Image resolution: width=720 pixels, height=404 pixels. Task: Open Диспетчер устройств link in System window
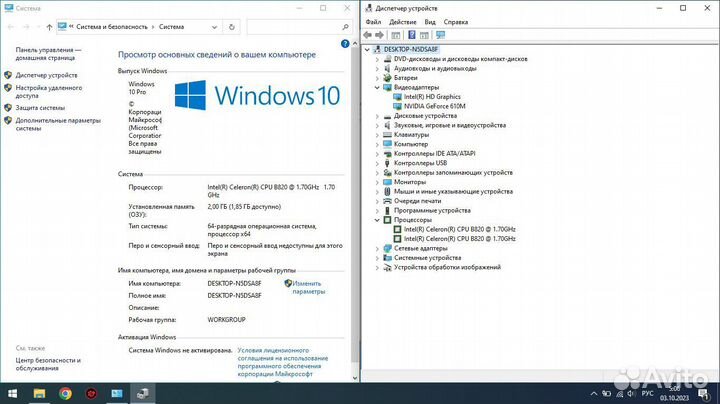[46, 75]
